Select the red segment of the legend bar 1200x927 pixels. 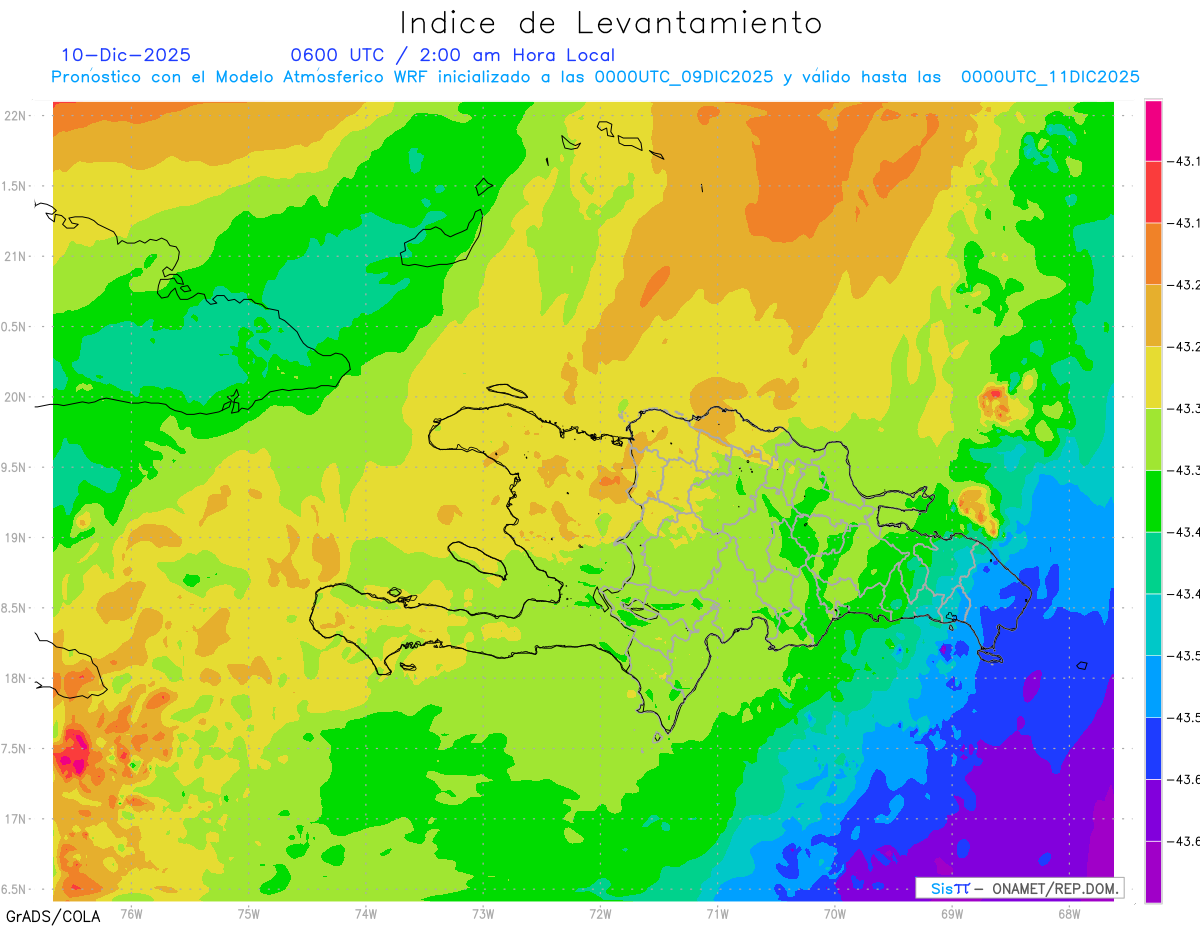pos(1153,192)
